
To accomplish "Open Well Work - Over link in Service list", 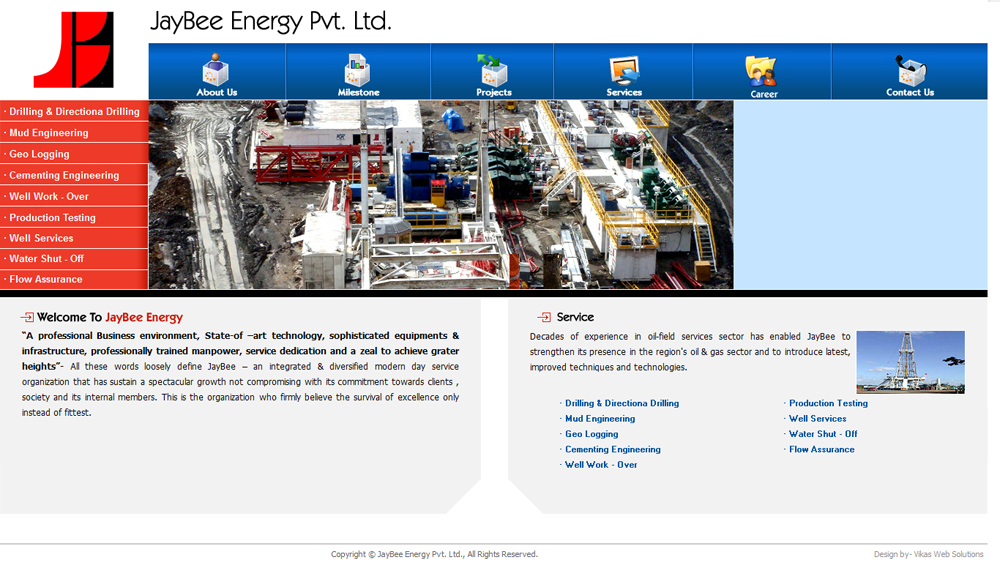I will pos(601,464).
